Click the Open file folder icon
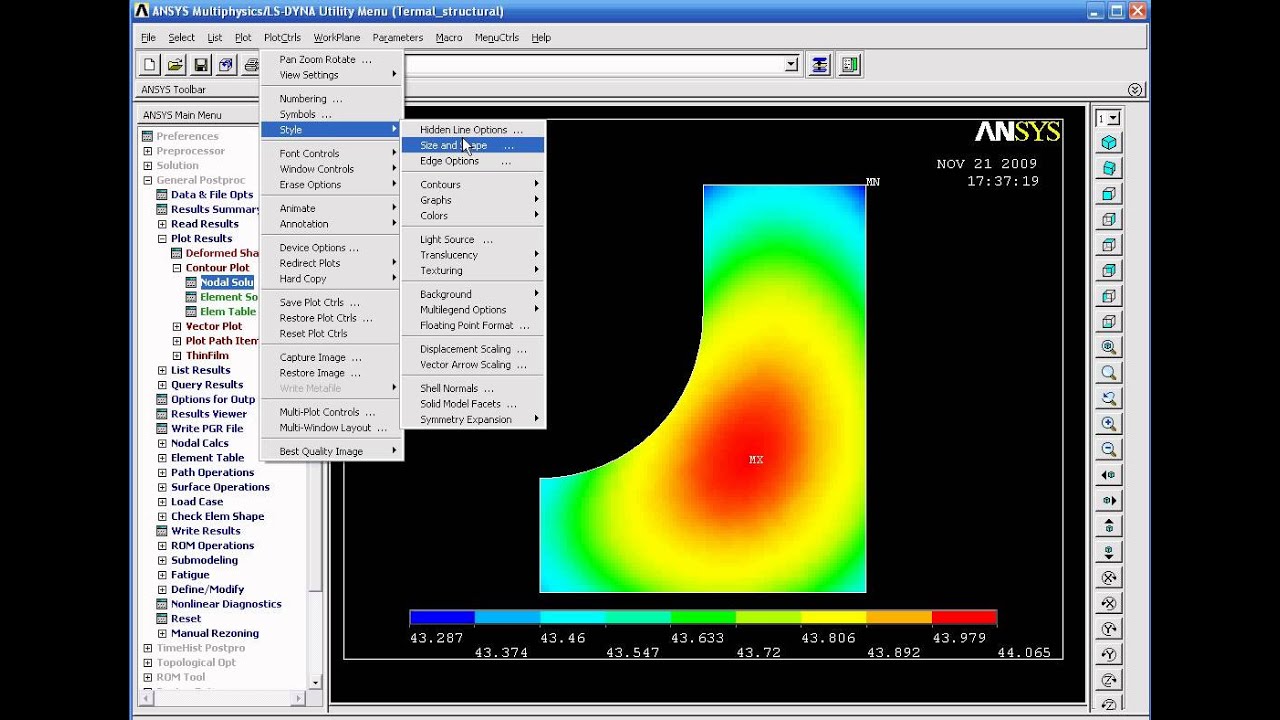The width and height of the screenshot is (1280, 720). pos(175,65)
